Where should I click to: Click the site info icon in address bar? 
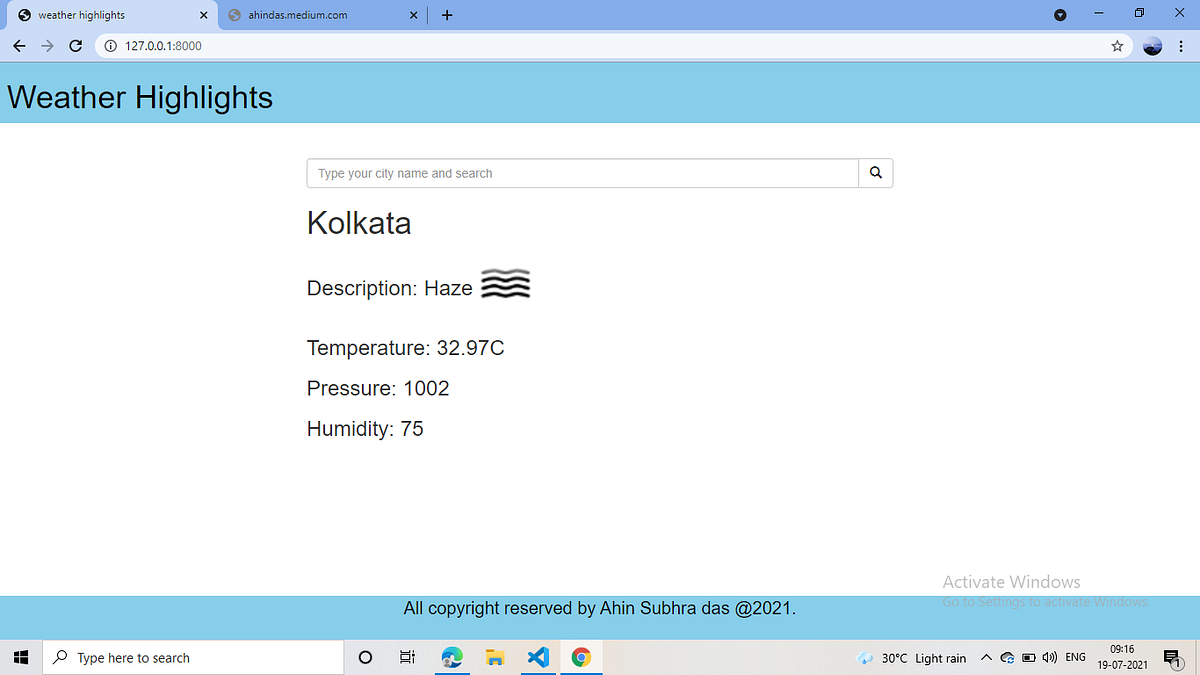tap(110, 46)
